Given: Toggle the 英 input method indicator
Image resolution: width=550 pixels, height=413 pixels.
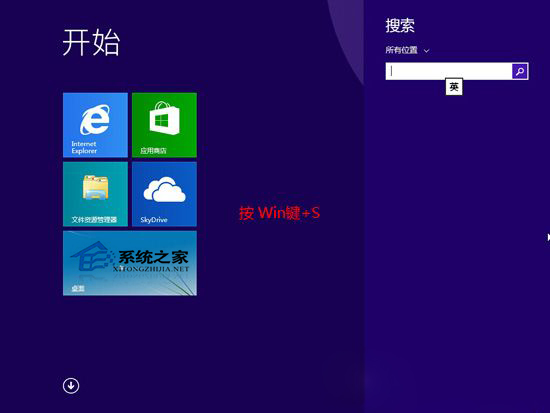Looking at the screenshot, I should pyautogui.click(x=454, y=87).
